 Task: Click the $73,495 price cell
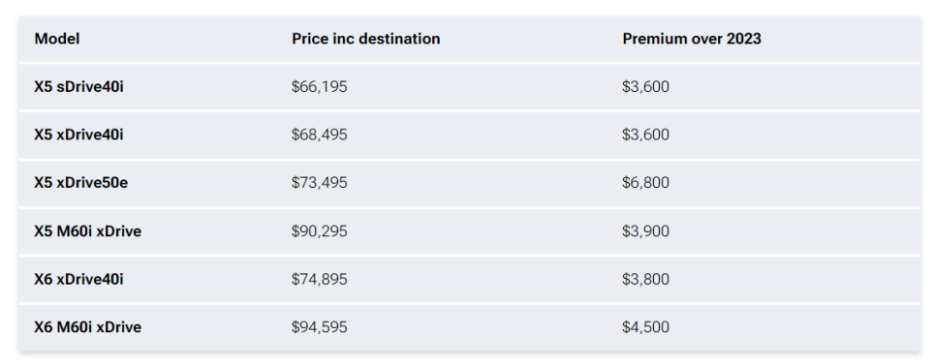(x=319, y=183)
